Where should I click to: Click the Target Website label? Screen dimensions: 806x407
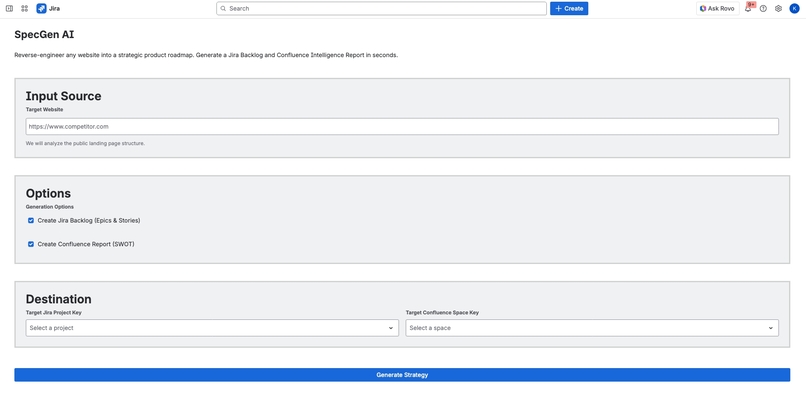coord(45,109)
